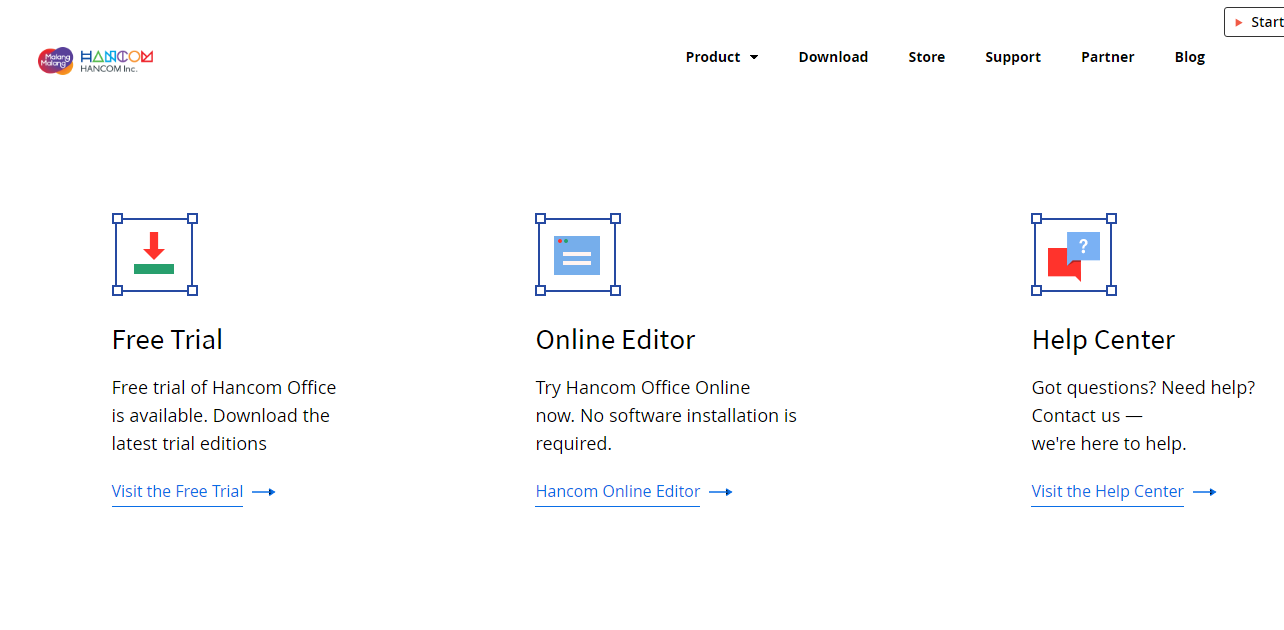The height and width of the screenshot is (630, 1284).
Task: Click the Help Center heading
Action: 1103,340
